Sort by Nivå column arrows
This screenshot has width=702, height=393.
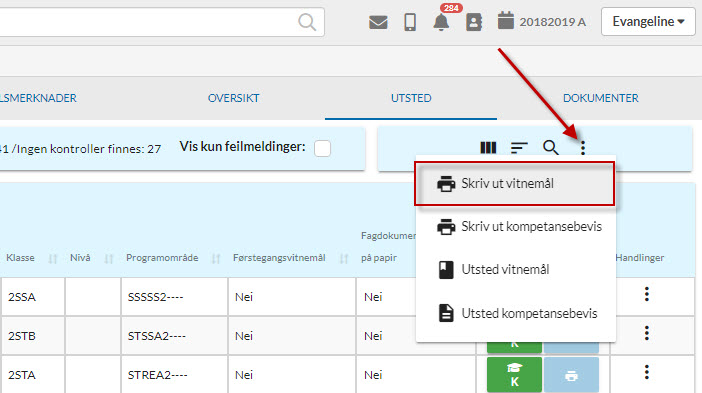[108, 259]
